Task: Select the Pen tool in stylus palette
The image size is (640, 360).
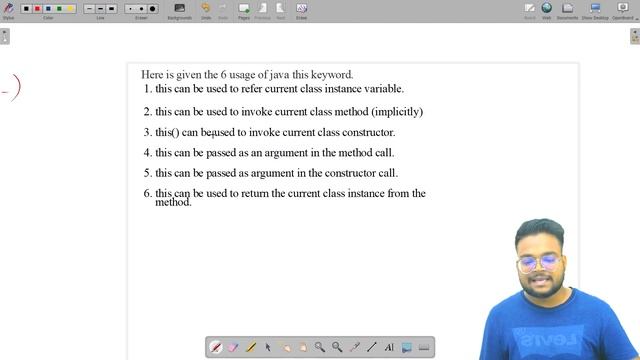Action: (216, 347)
